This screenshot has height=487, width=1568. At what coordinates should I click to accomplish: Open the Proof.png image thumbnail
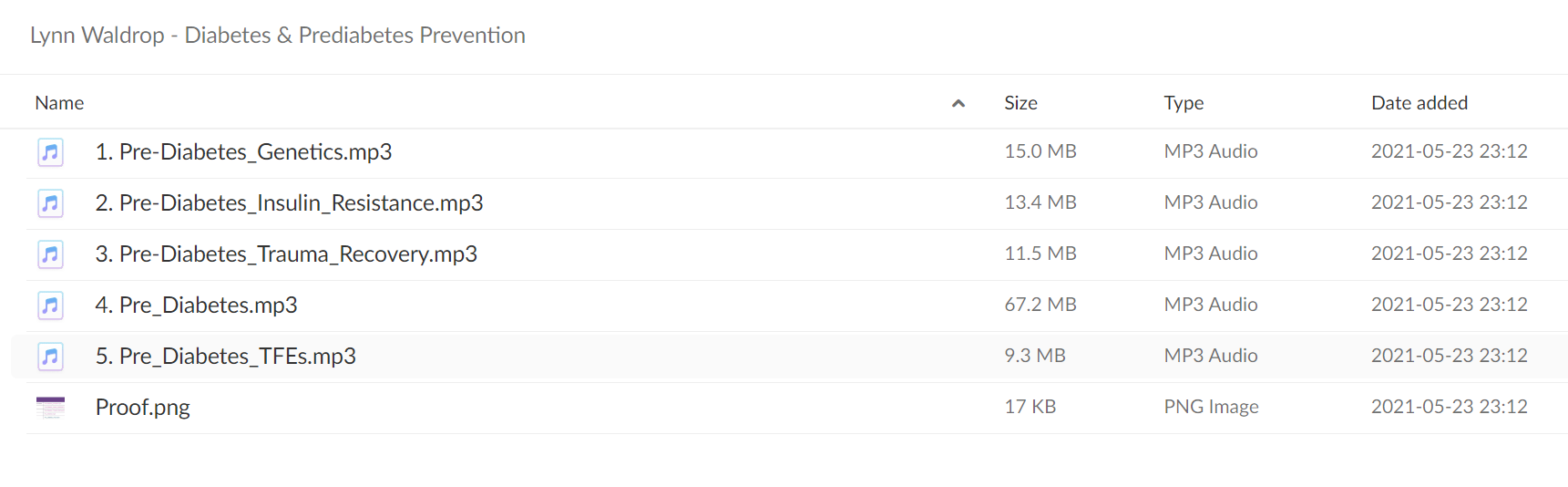pyautogui.click(x=50, y=407)
